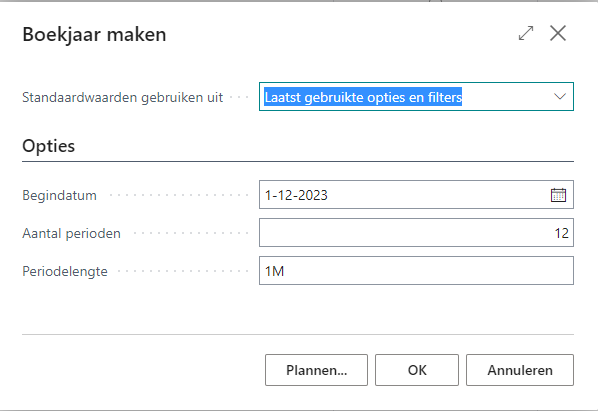Viewport: 598px width, 411px height.
Task: Click the Standaardwaarden gebruiken uit label
Action: pyautogui.click(x=122, y=97)
